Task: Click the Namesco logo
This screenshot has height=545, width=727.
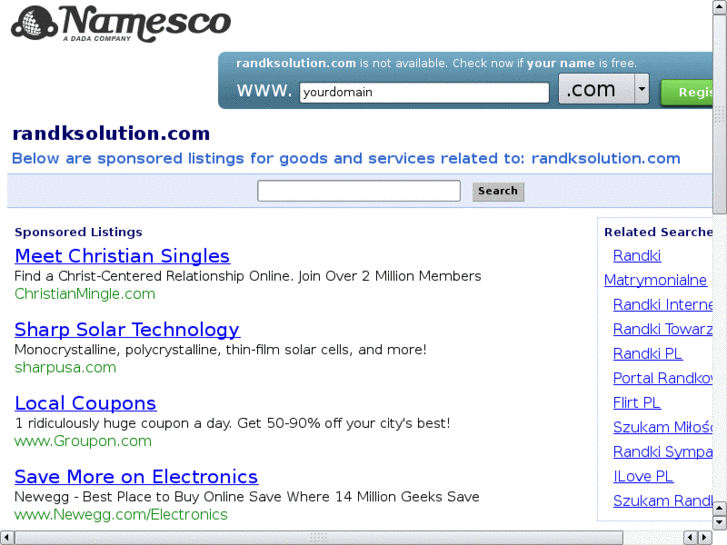Action: (x=121, y=23)
